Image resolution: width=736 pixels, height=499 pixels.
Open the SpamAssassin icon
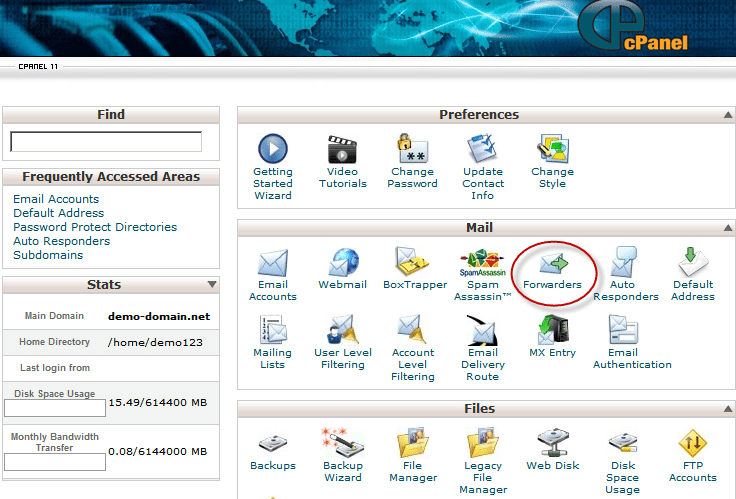[482, 263]
